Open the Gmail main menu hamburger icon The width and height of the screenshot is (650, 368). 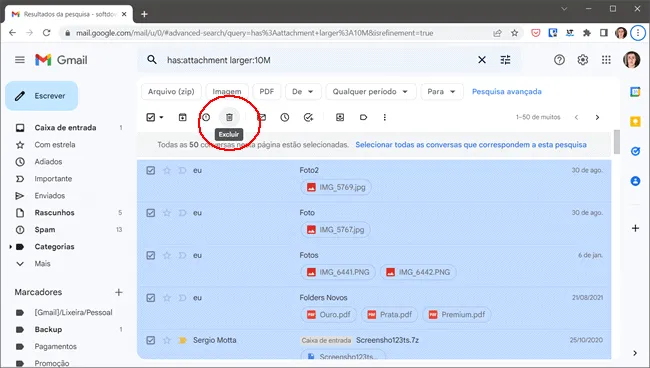[20, 60]
